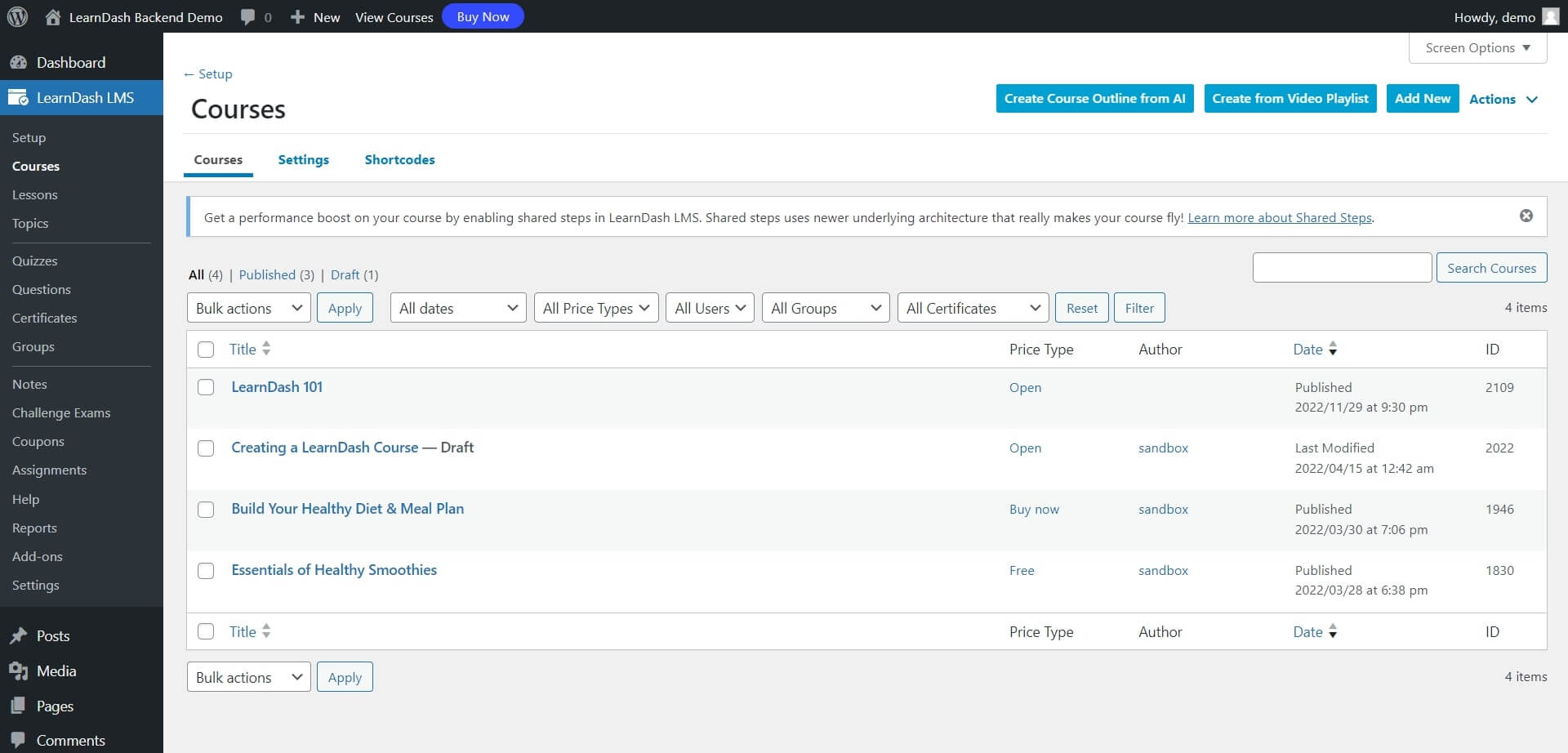Screen dimensions: 1568x753
Task: Click the Pages icon in sidebar
Action: point(18,706)
